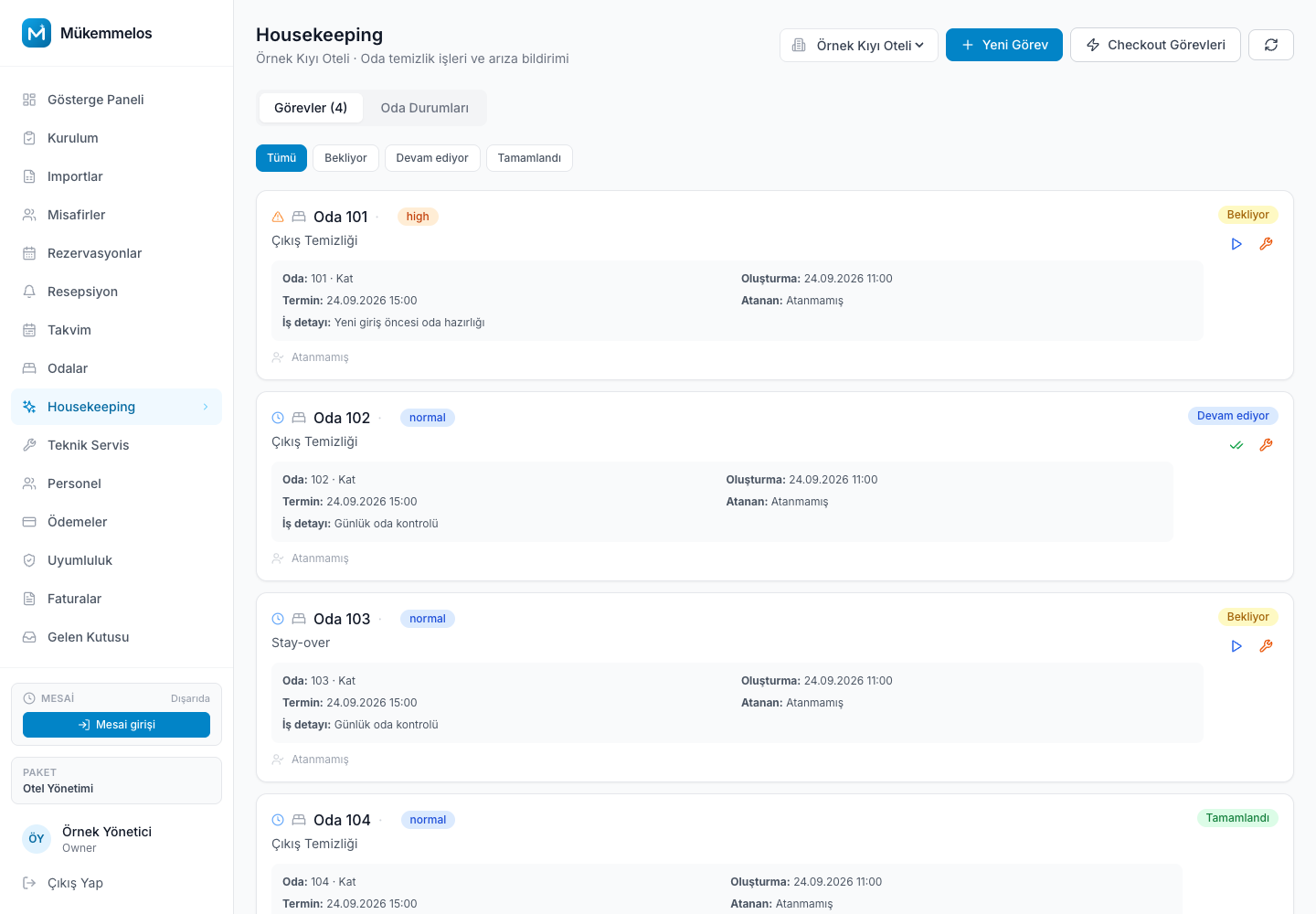Go to Resepsiyon
The width and height of the screenshot is (1316, 914).
pos(117,292)
